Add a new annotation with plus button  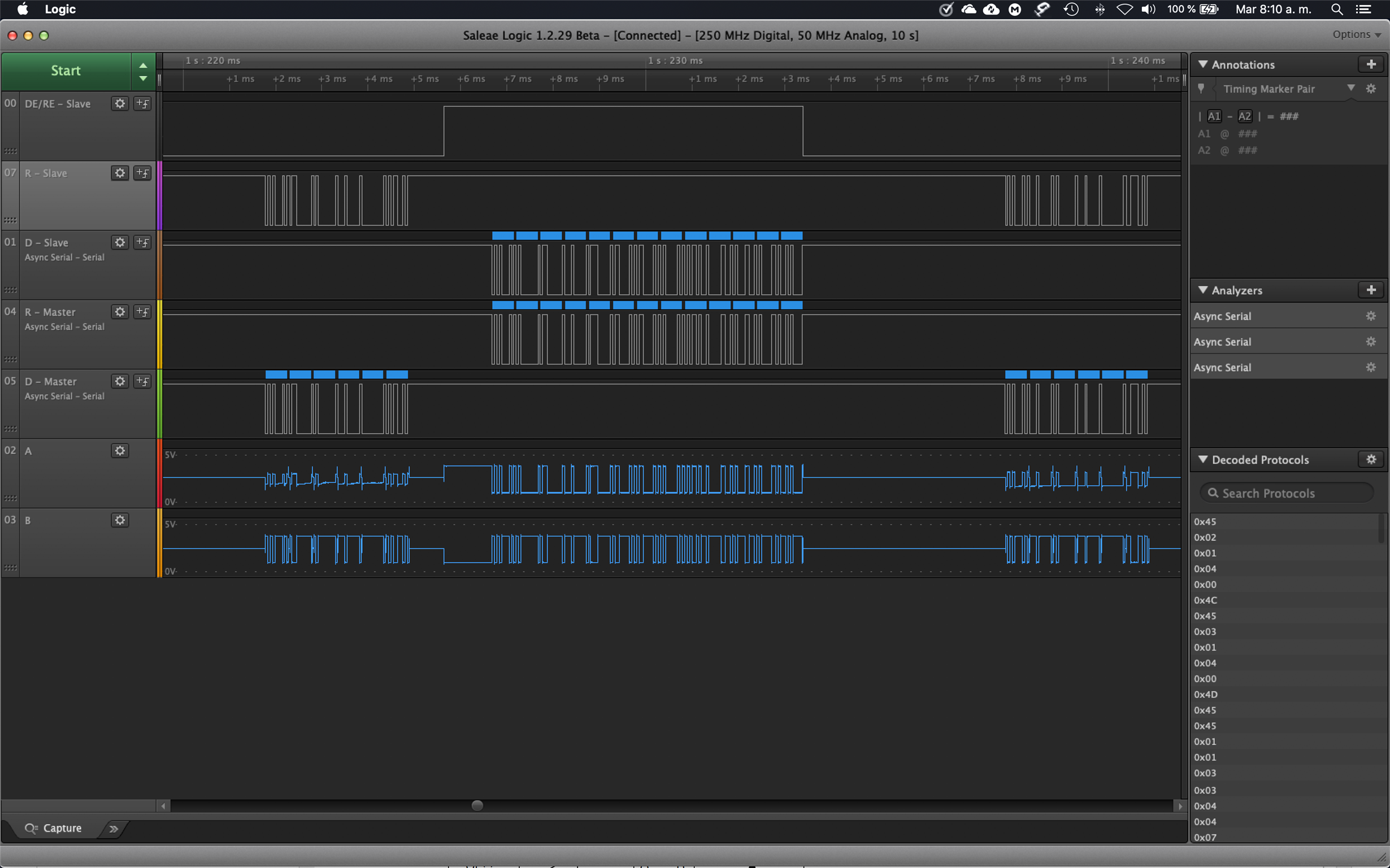click(x=1371, y=64)
